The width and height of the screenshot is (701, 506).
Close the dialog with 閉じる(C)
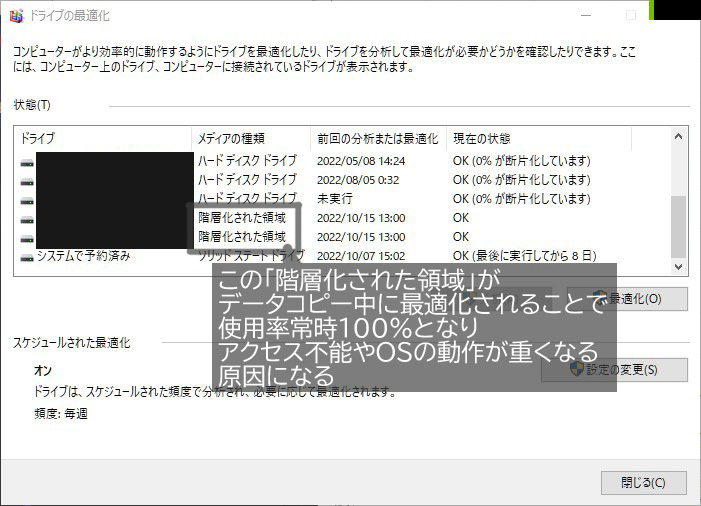pyautogui.click(x=643, y=483)
